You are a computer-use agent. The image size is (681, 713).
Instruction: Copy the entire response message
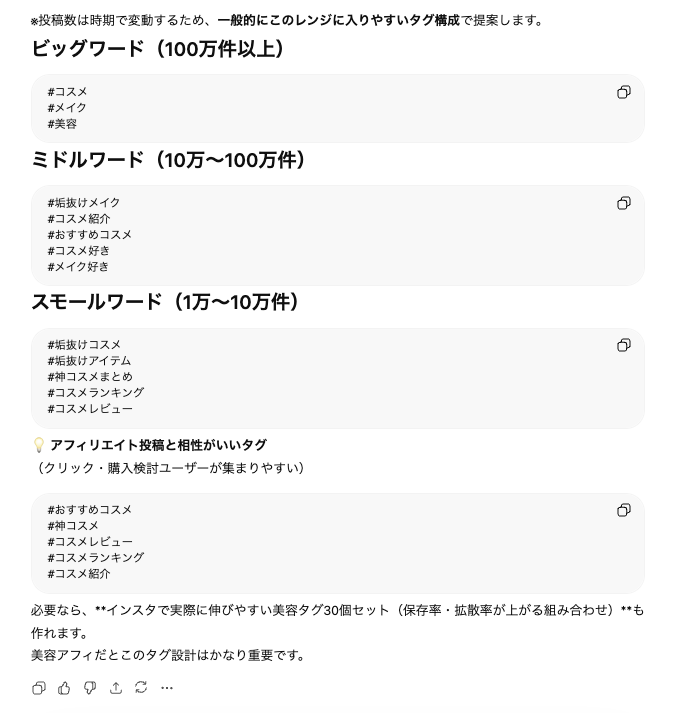tap(39, 688)
